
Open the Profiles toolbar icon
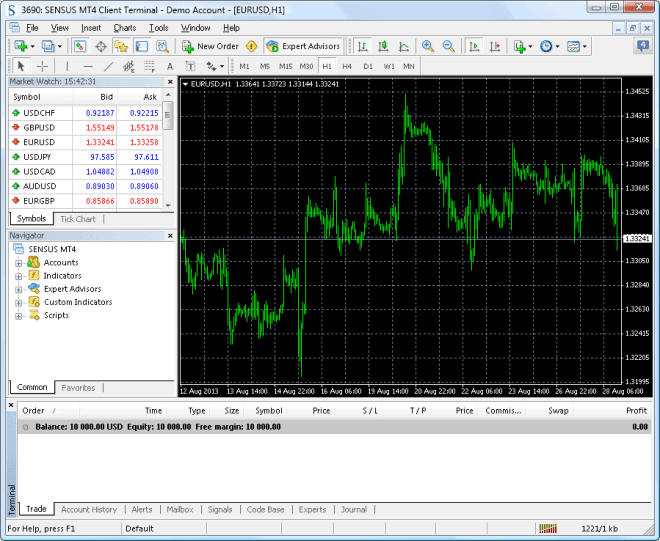click(48, 46)
